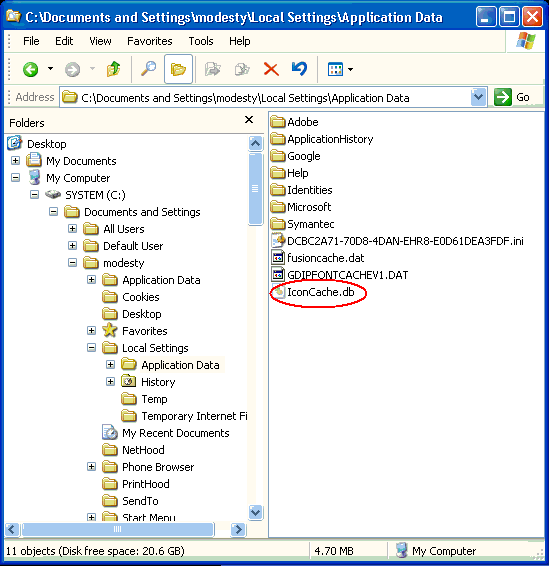Open the address bar dropdown arrow
The image size is (549, 566).
(x=479, y=97)
